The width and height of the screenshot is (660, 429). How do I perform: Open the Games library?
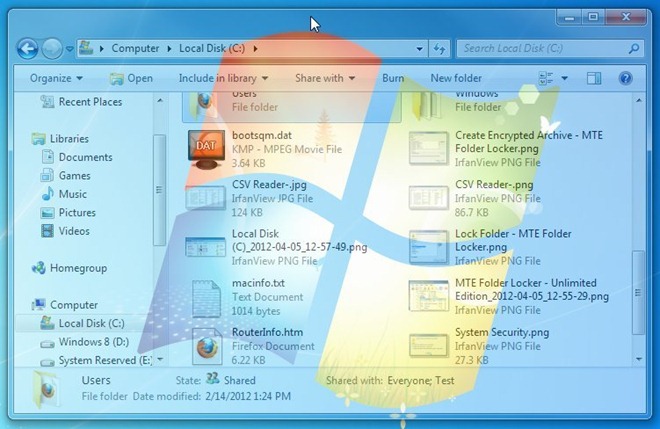[x=66, y=176]
